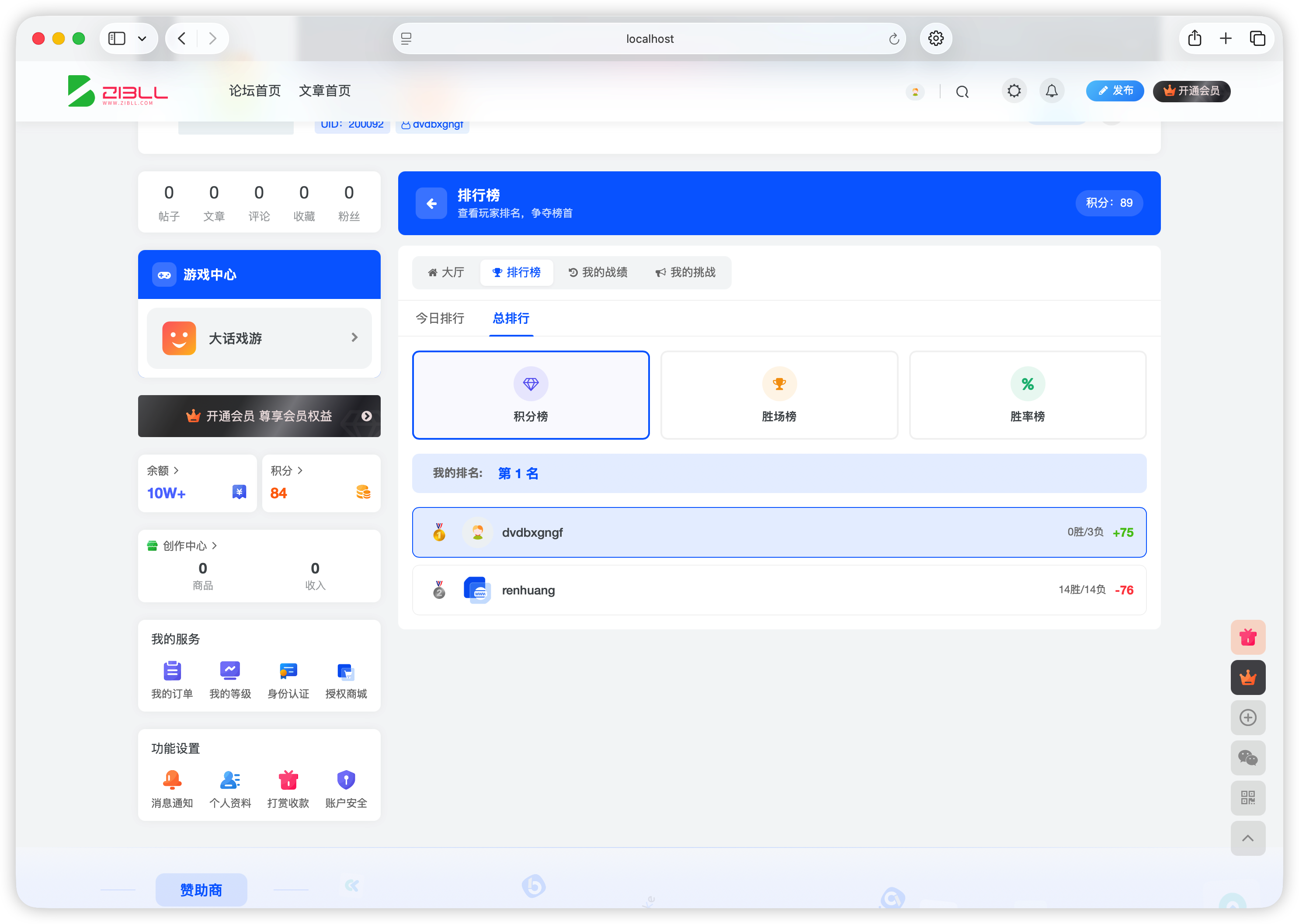Click the back arrow in leaderboard header

point(431,203)
